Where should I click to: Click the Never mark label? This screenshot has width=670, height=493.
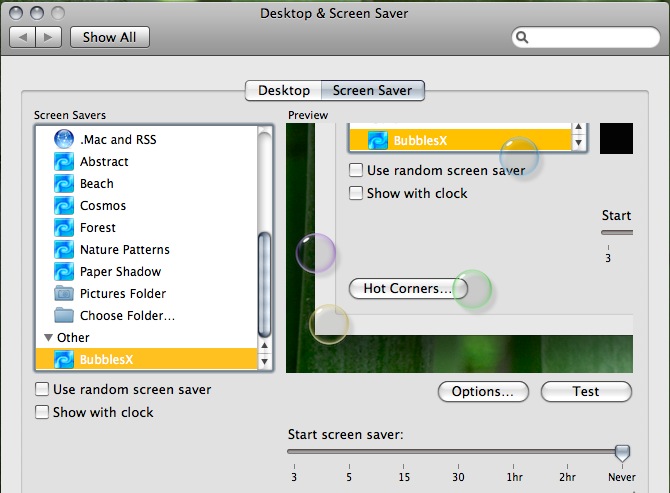click(622, 477)
